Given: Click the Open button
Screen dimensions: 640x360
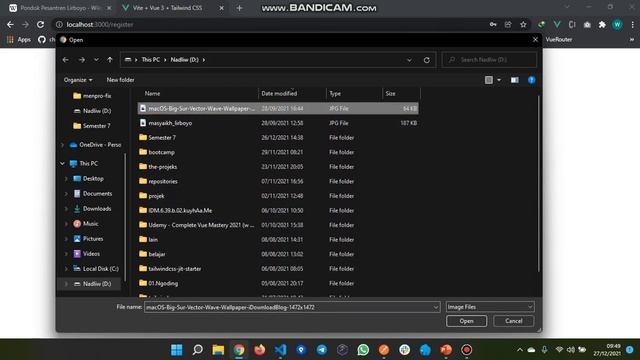Looking at the screenshot, I should [466, 321].
